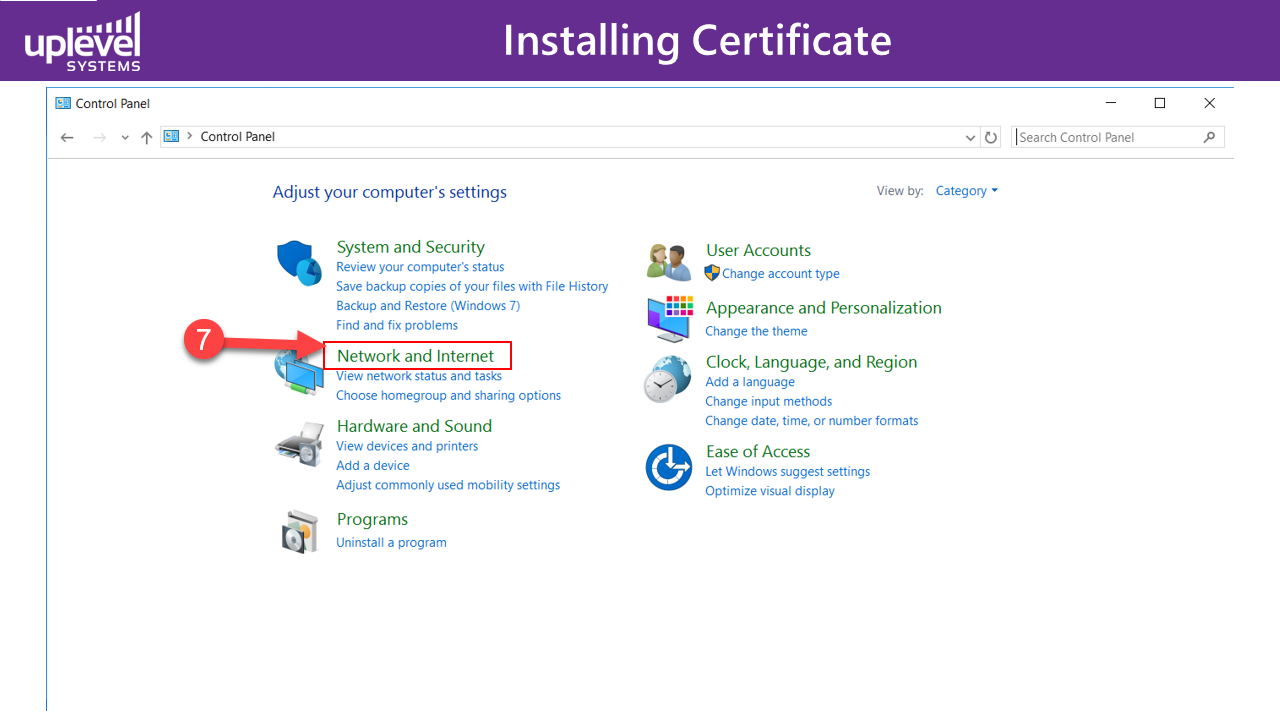Expand the address bar history dropdown

[x=970, y=138]
